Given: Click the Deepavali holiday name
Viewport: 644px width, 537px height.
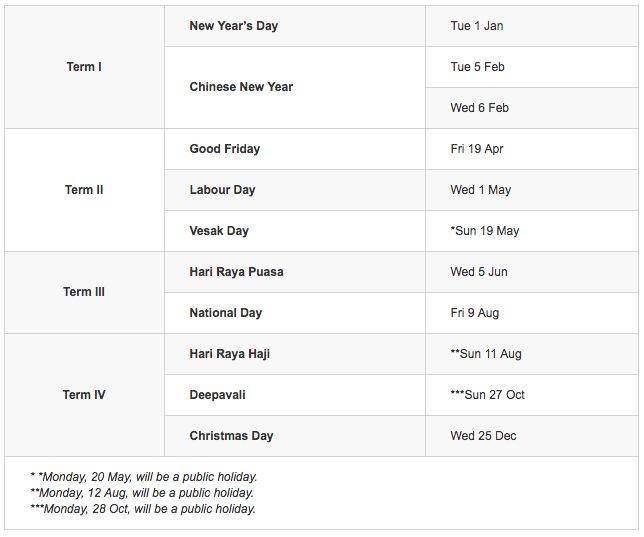Looking at the screenshot, I should pyautogui.click(x=217, y=395).
